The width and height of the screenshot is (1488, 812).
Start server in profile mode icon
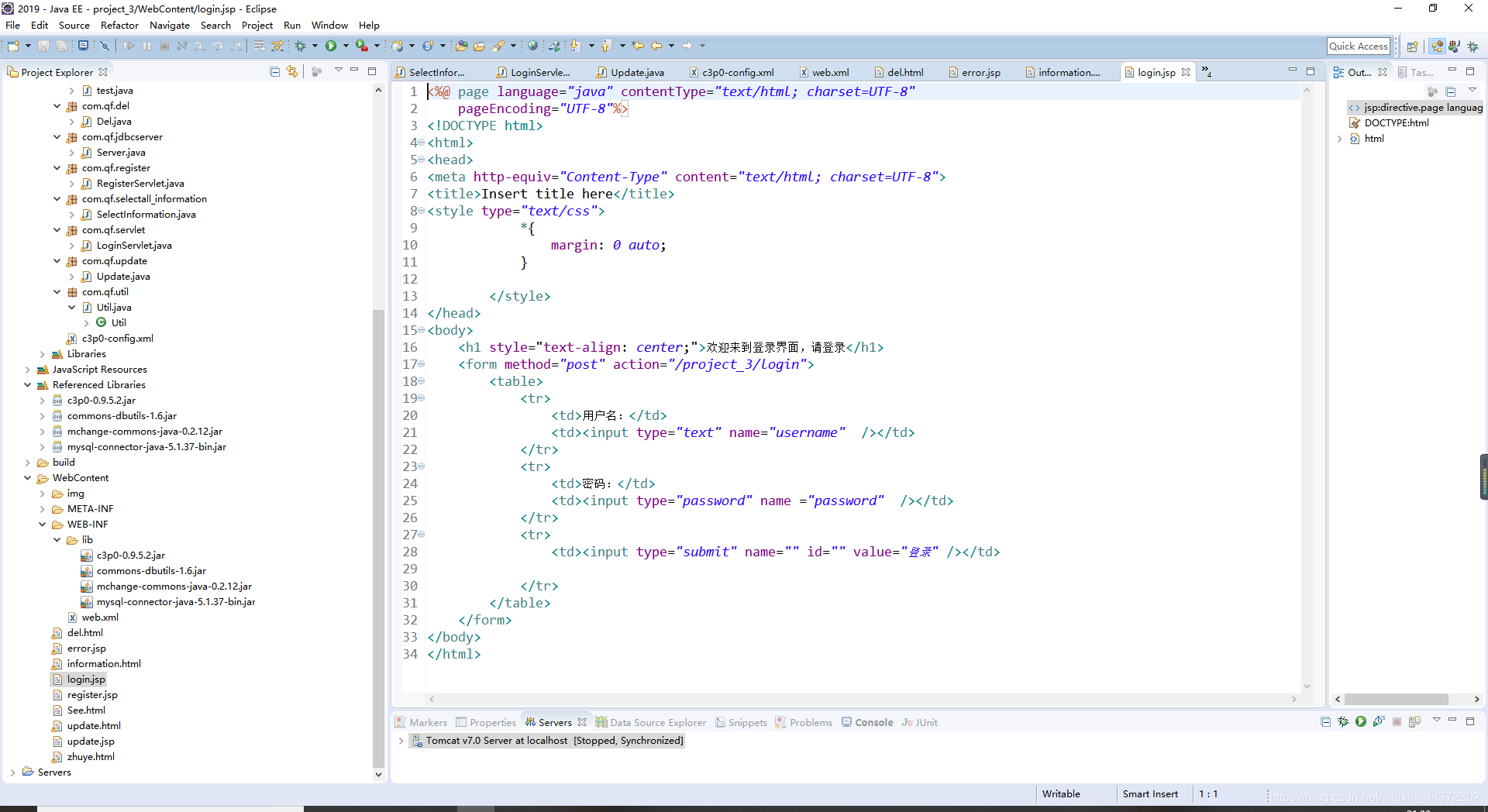pos(1378,721)
